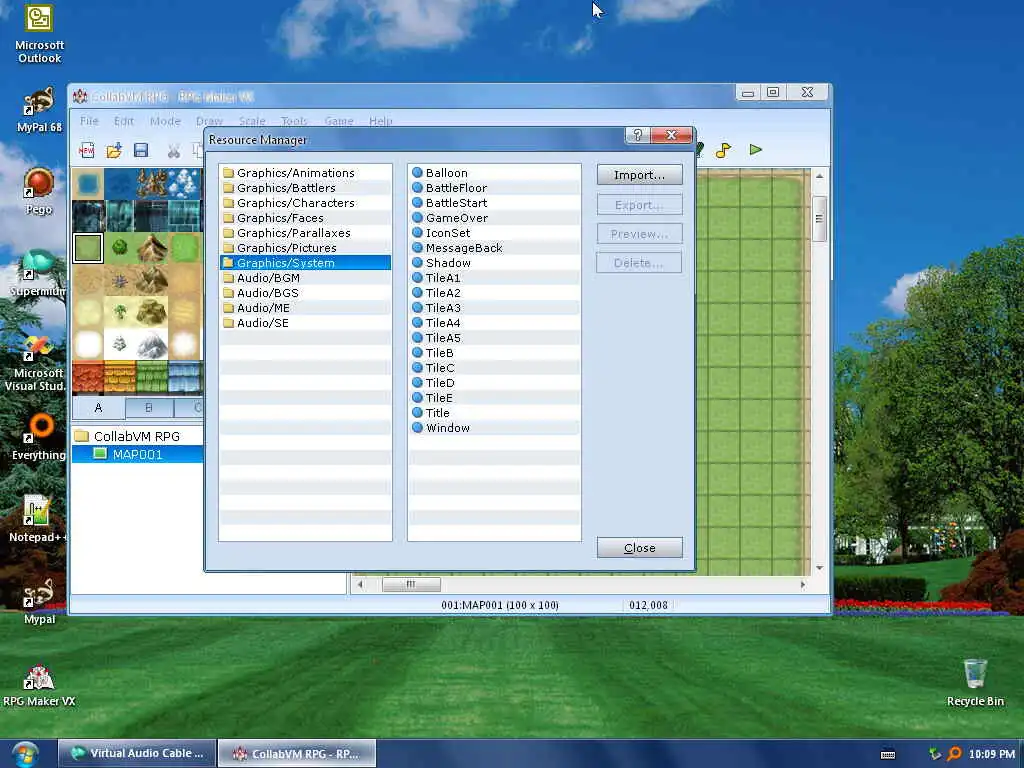Click the Open Project folder icon
The image size is (1024, 768).
[x=114, y=150]
